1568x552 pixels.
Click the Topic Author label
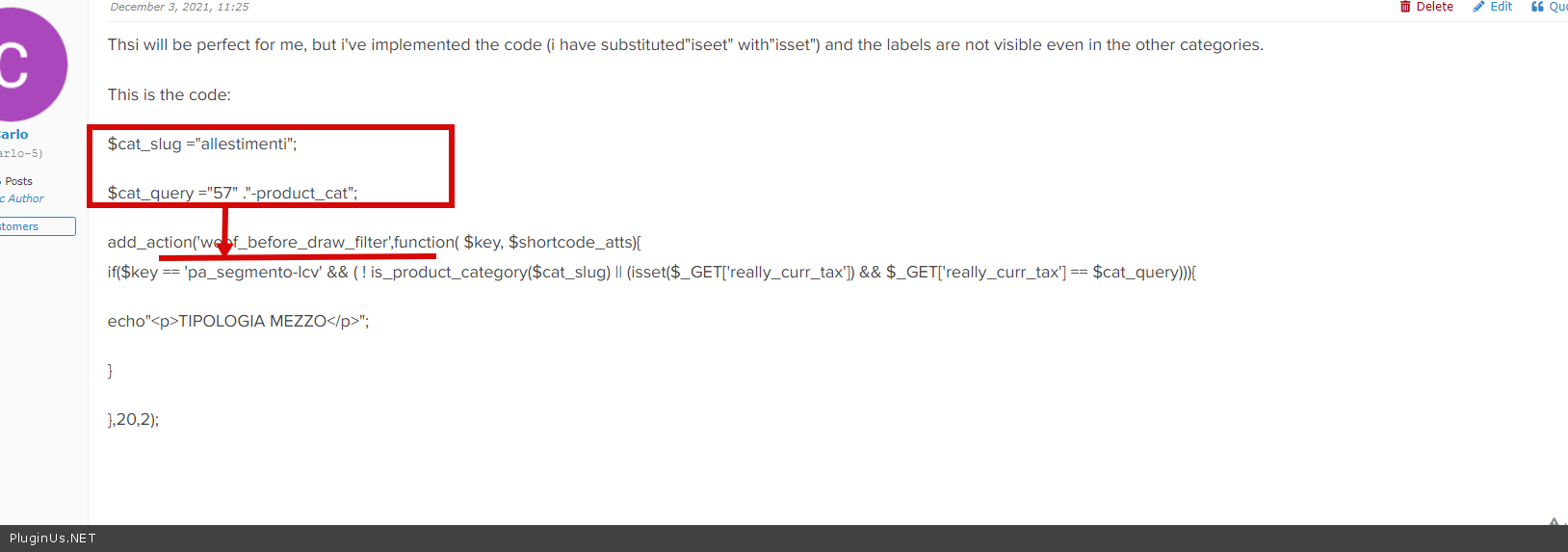[x=23, y=198]
